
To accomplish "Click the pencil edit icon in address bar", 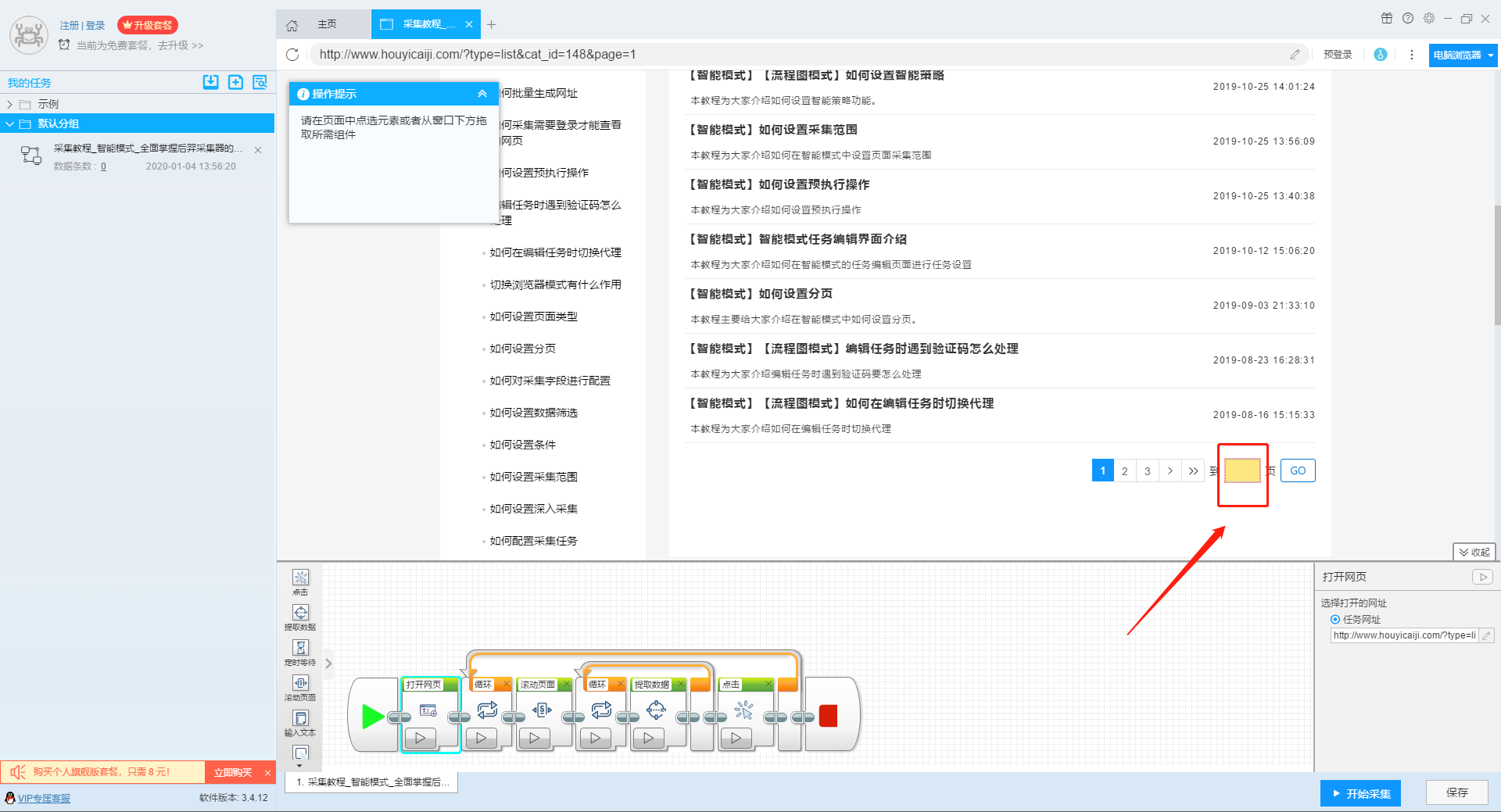I will pyautogui.click(x=1295, y=54).
